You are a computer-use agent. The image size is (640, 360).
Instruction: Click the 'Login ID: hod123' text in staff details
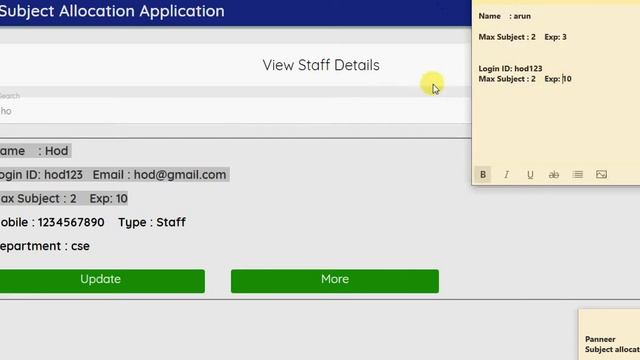[x=41, y=175]
